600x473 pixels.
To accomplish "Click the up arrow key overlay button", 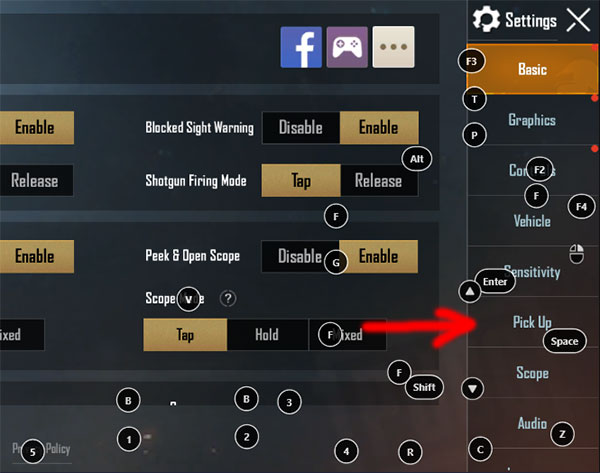I will [470, 292].
